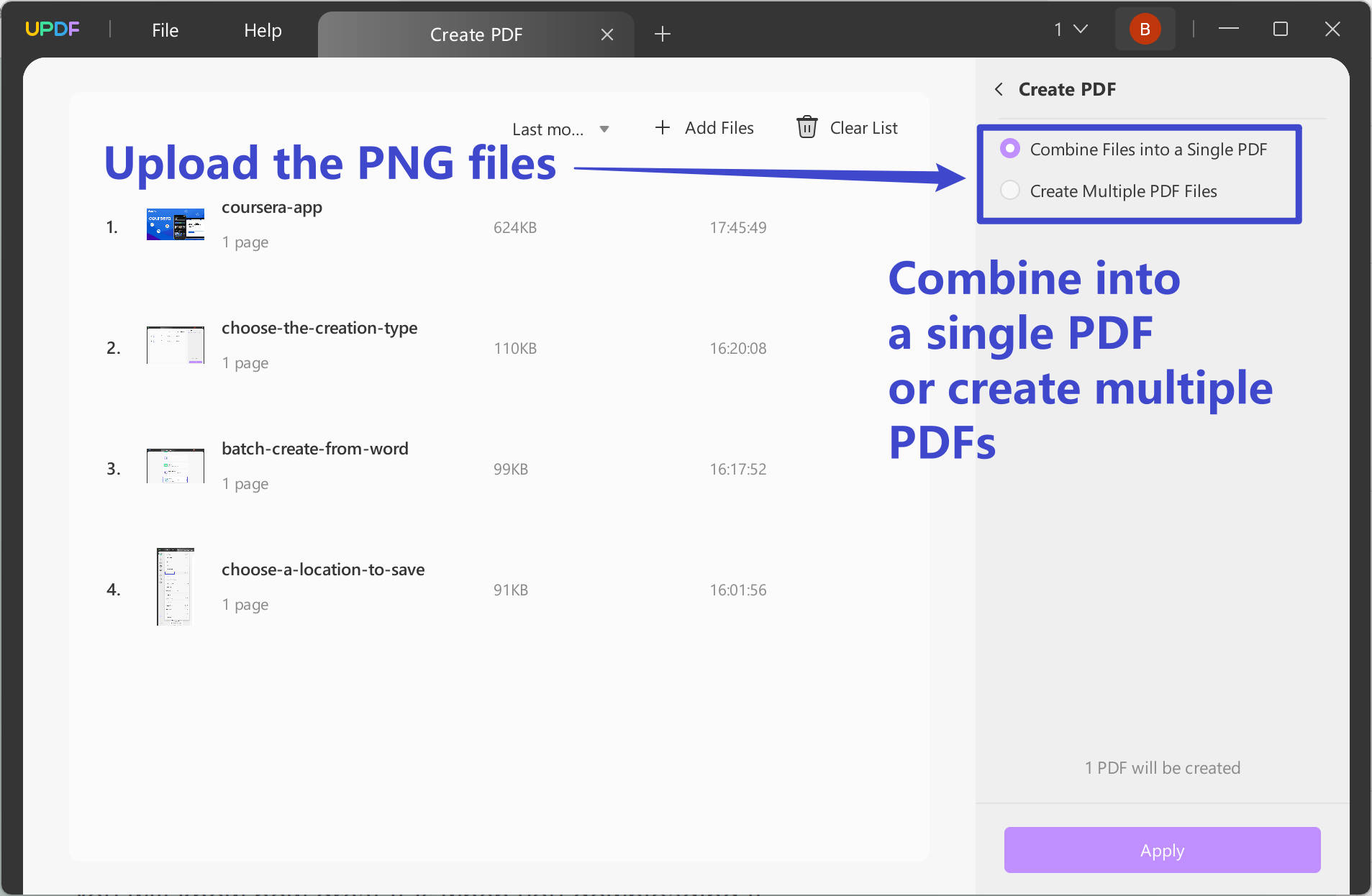The image size is (1372, 896).
Task: Close the Create PDF tab
Action: pos(607,34)
